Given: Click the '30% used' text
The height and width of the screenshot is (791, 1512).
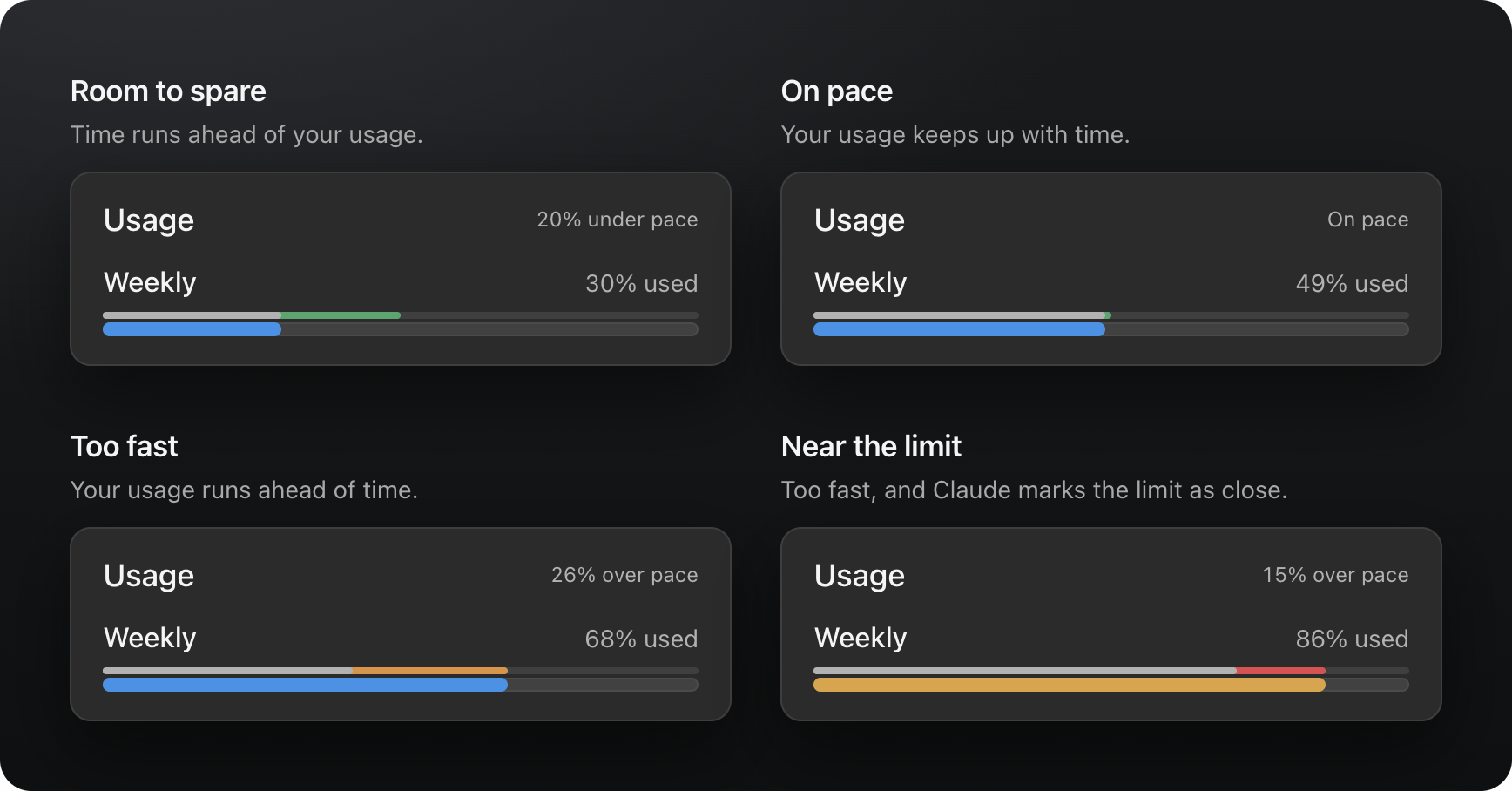Looking at the screenshot, I should pos(641,283).
